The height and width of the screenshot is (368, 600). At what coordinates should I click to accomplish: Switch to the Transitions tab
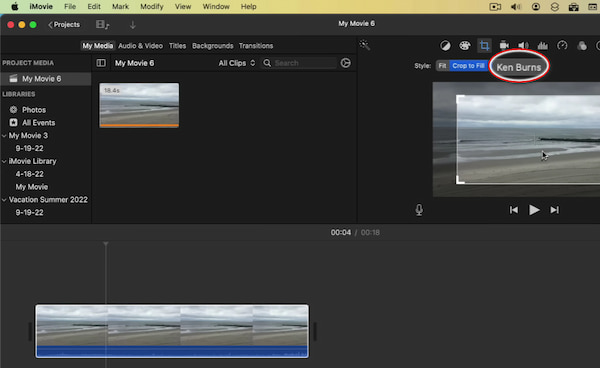pyautogui.click(x=256, y=46)
